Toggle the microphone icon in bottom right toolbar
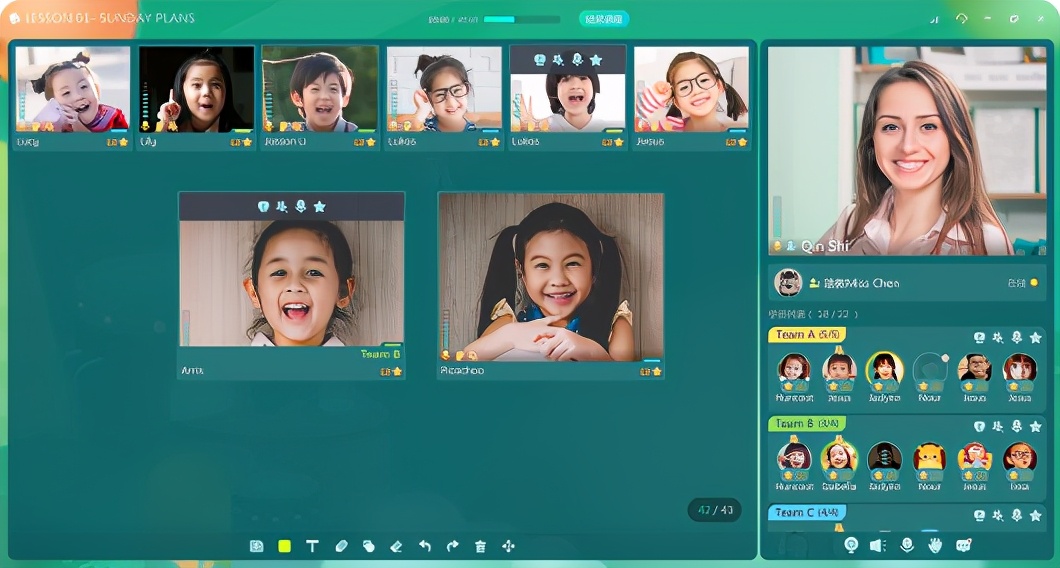 (x=907, y=545)
